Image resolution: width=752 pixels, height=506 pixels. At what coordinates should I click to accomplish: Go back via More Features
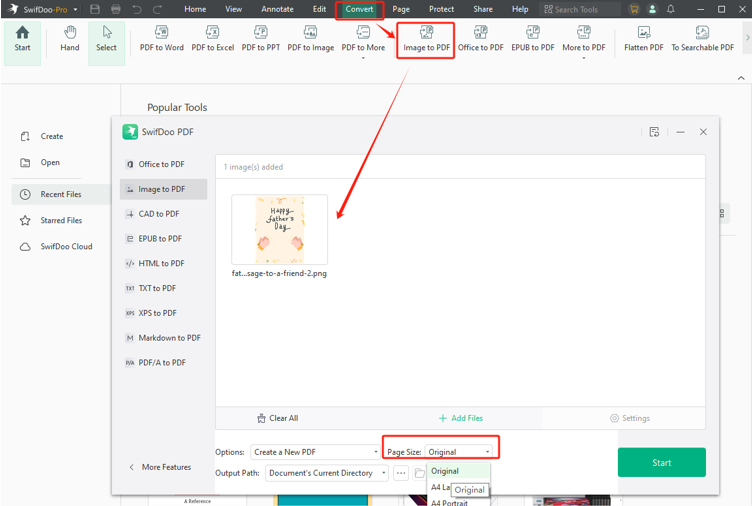pyautogui.click(x=160, y=467)
